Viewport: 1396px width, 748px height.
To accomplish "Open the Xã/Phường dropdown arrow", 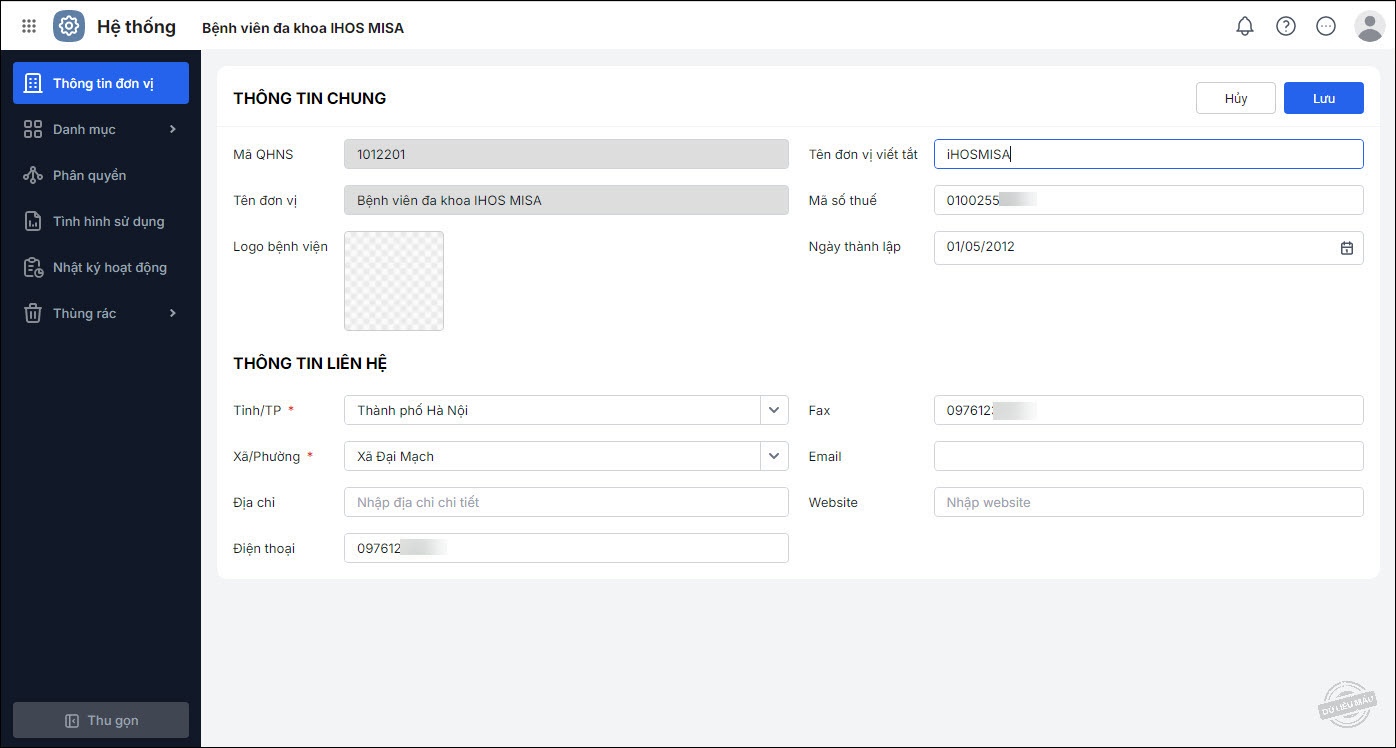I will coord(774,456).
